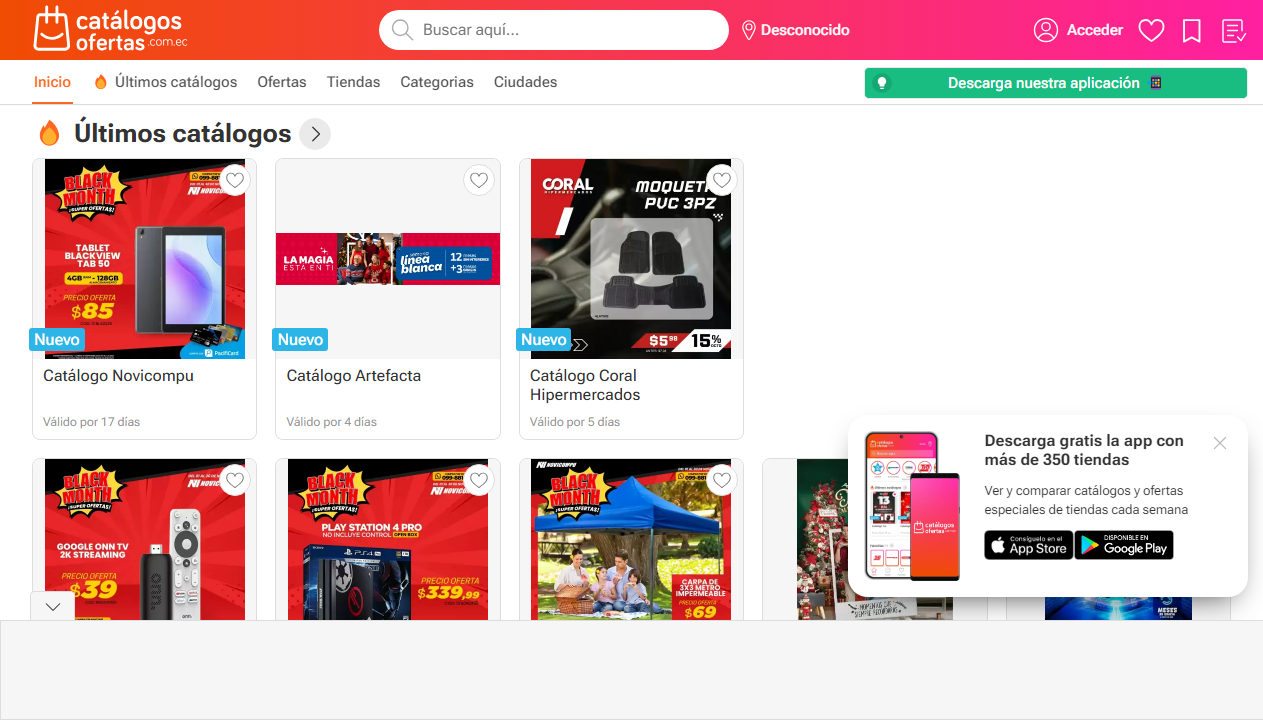
Task: Switch to the Tiendas section
Action: 353,82
